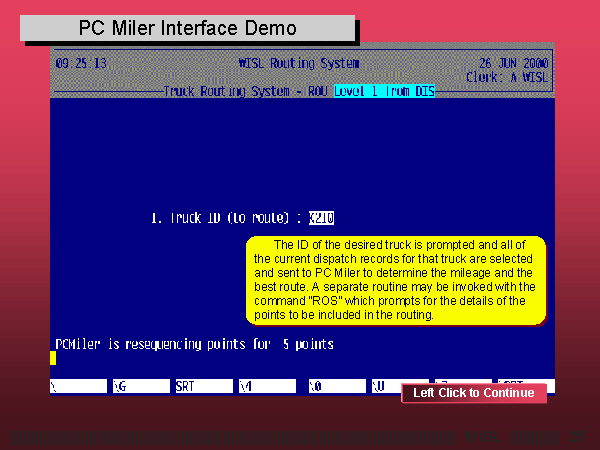Select the Truck ID field showing X210
This screenshot has width=600, height=450.
tap(321, 218)
